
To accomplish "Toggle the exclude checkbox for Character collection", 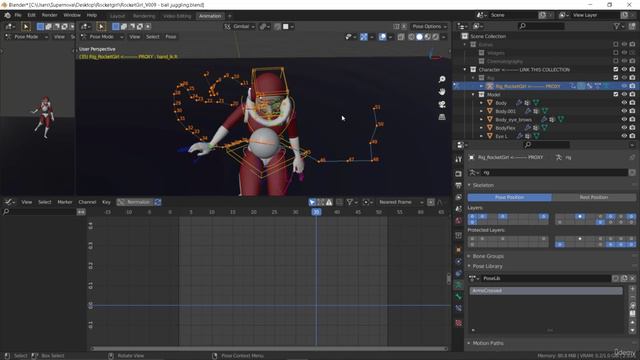I will pyautogui.click(x=616, y=69).
